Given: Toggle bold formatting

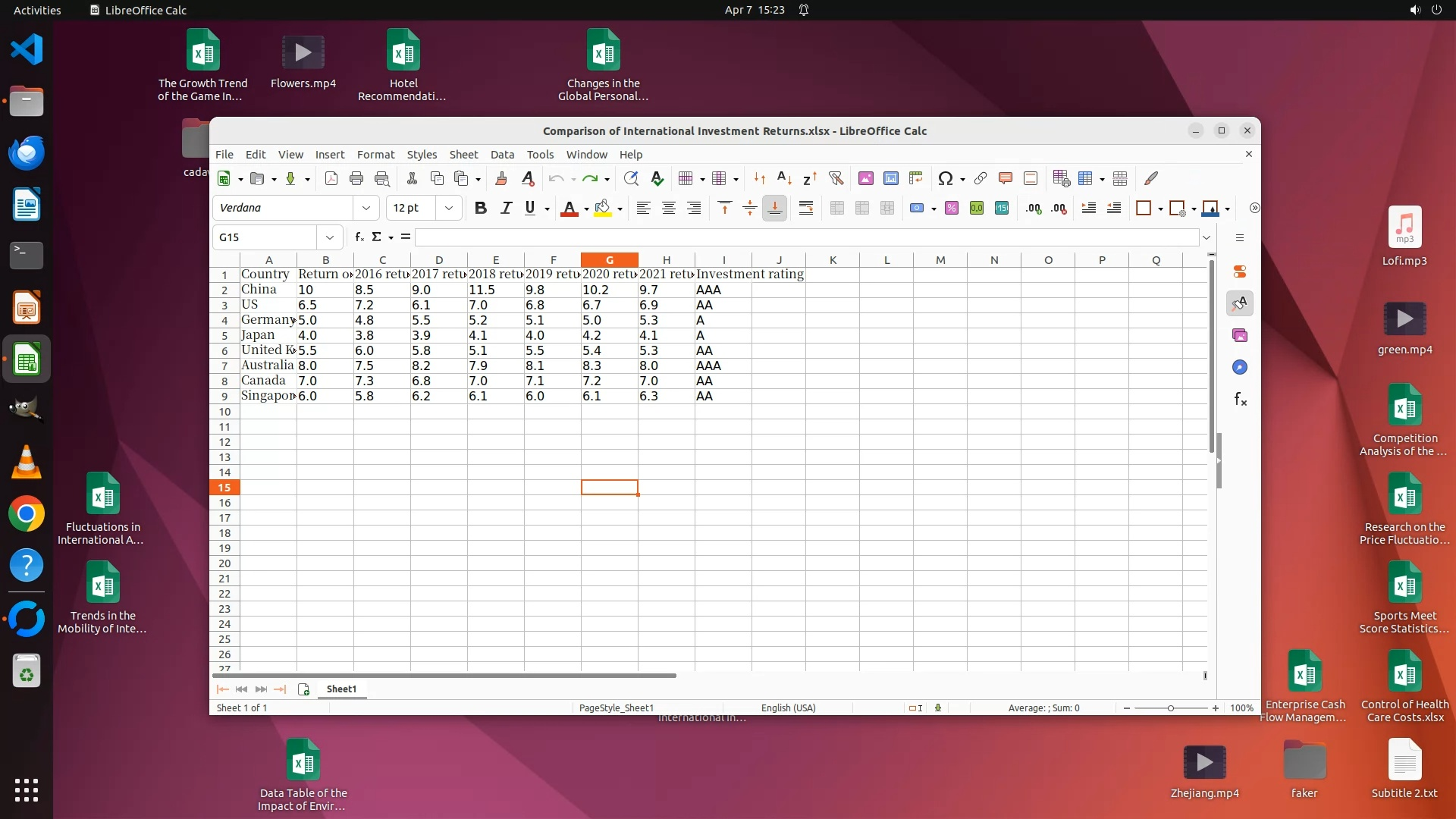Looking at the screenshot, I should [x=480, y=209].
